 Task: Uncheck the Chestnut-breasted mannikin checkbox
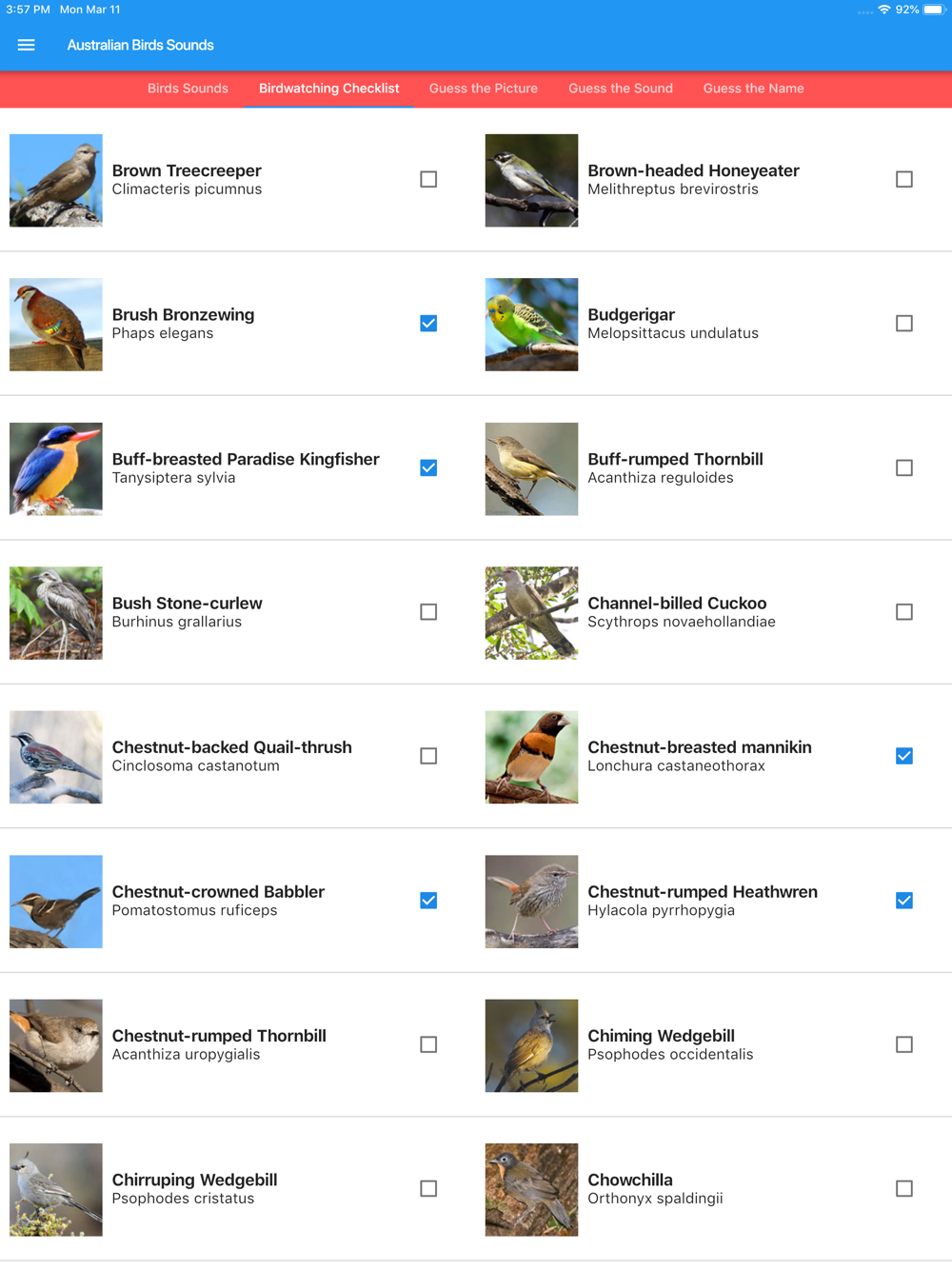coord(904,756)
